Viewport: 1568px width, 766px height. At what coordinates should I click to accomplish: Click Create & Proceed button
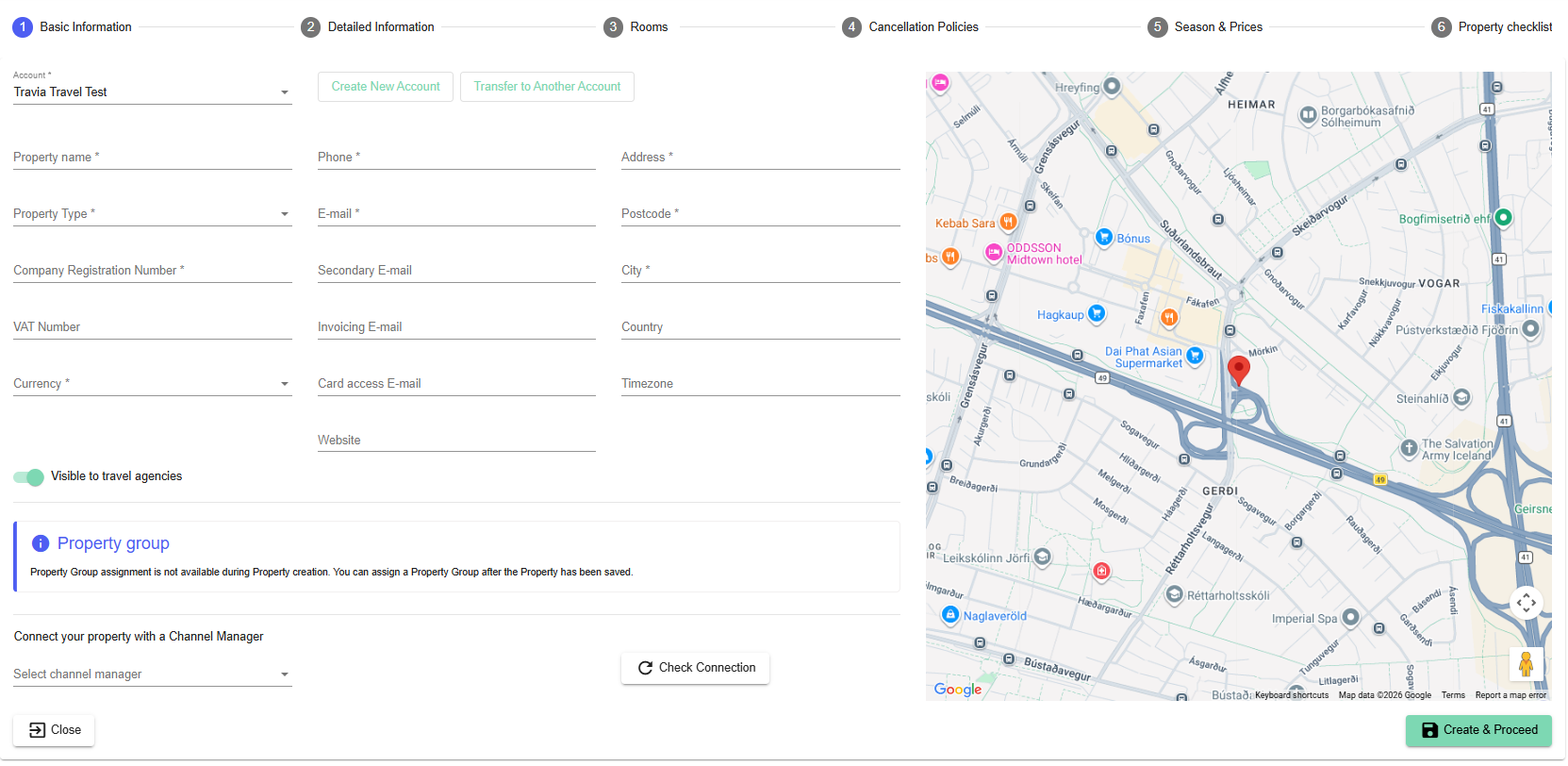pyautogui.click(x=1478, y=730)
